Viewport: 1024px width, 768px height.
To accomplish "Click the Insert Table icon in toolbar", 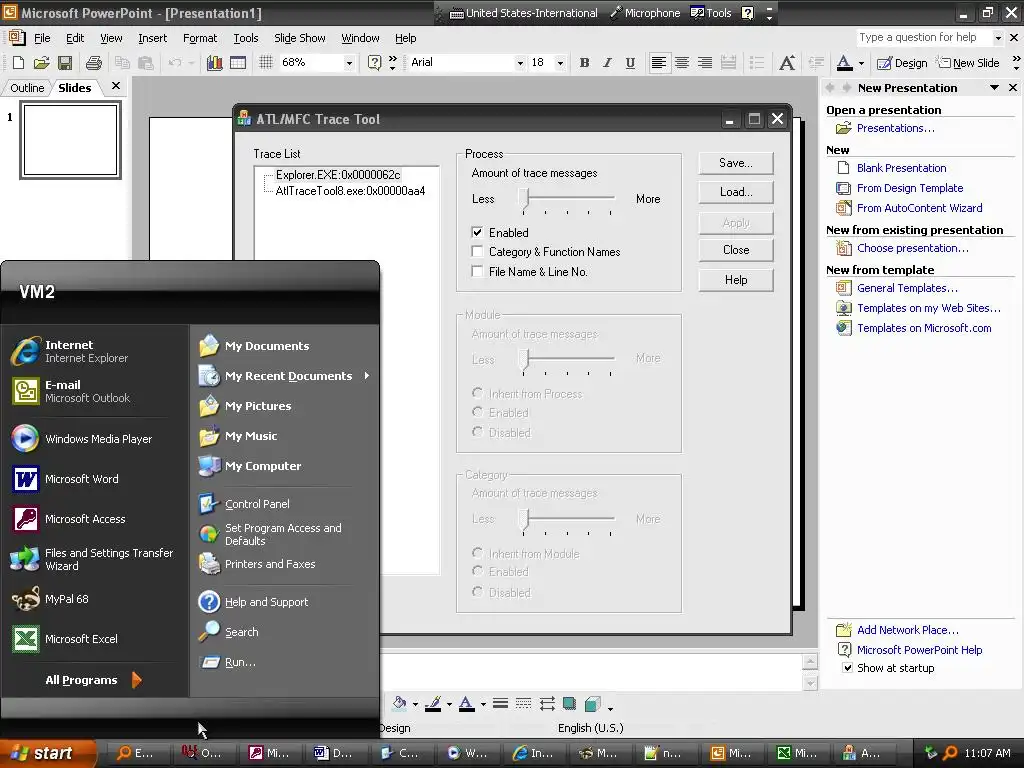I will click(x=238, y=63).
